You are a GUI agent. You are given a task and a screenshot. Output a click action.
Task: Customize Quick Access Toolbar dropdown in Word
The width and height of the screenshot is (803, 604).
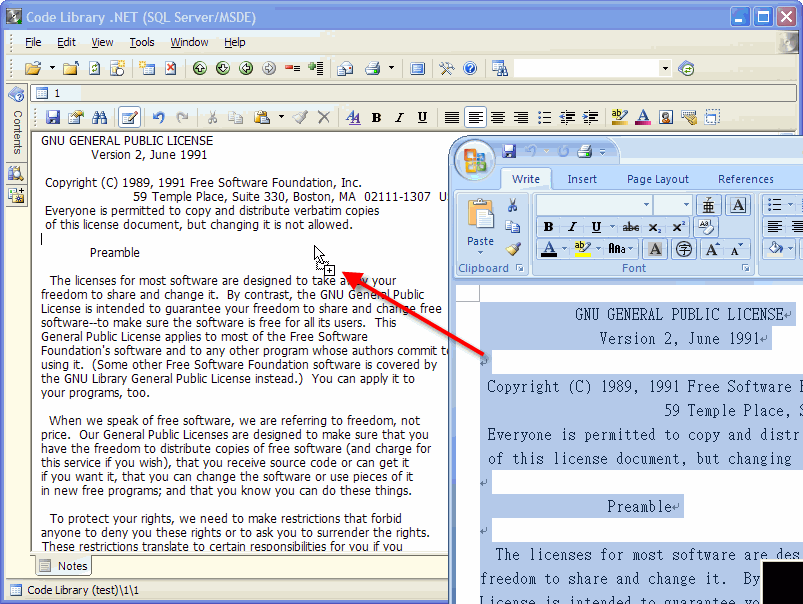pos(603,152)
